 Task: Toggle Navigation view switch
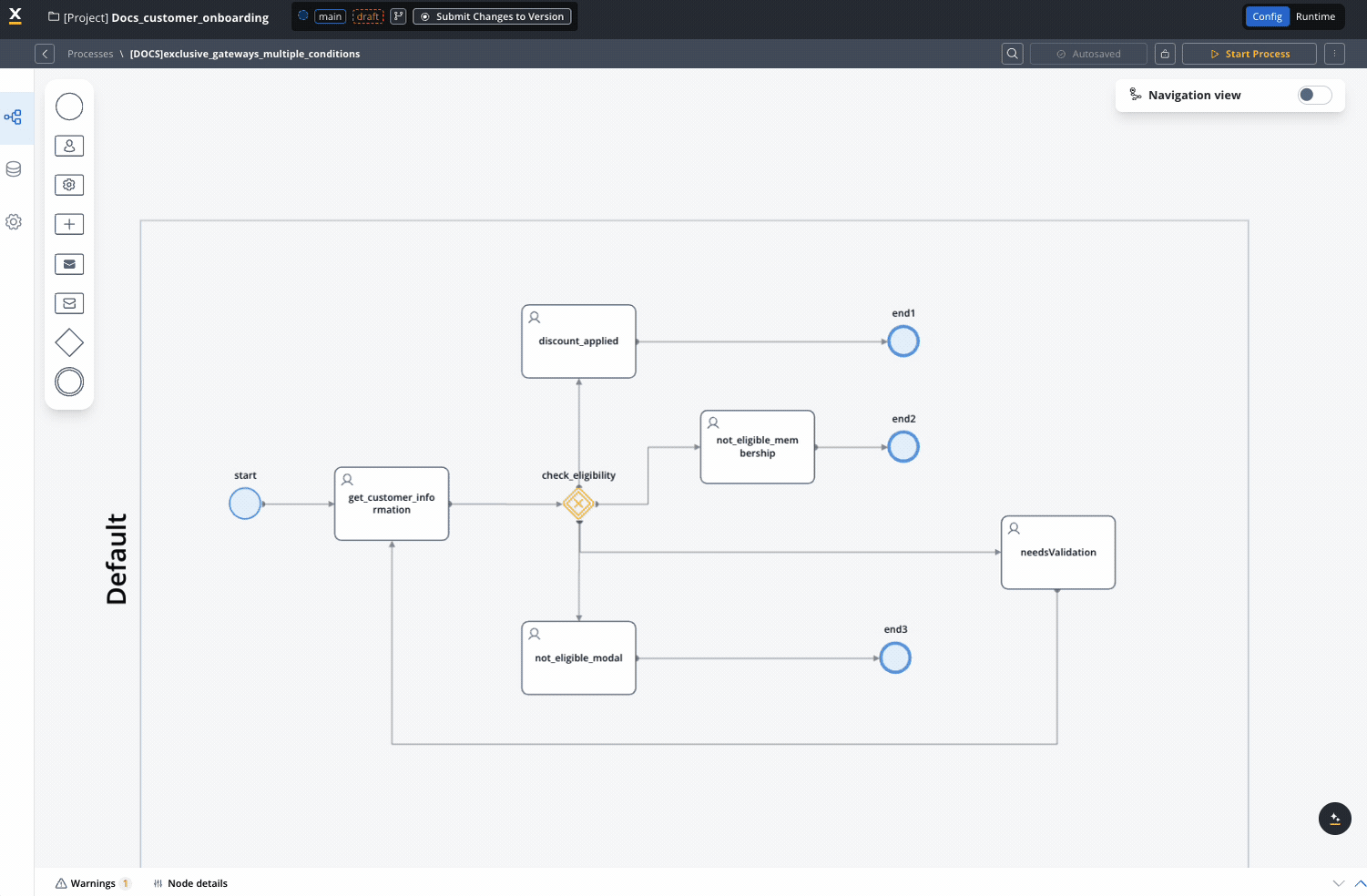pyautogui.click(x=1314, y=95)
